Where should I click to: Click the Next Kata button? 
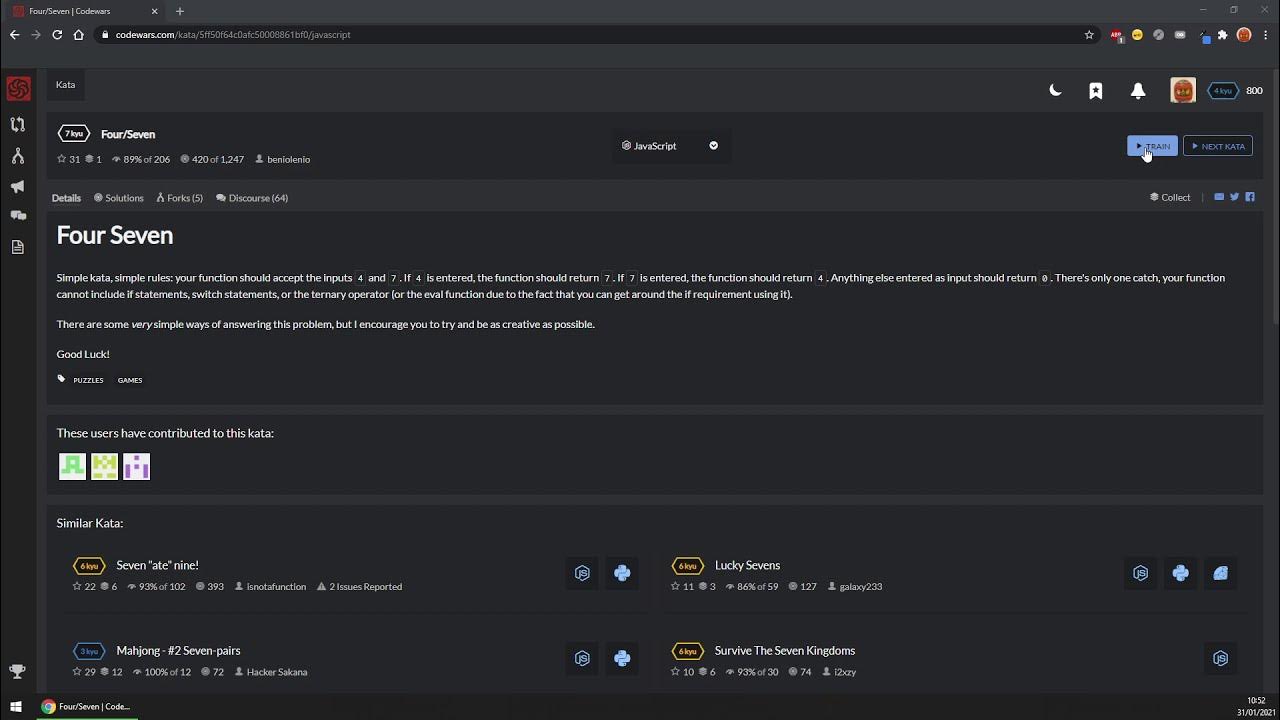1218,146
